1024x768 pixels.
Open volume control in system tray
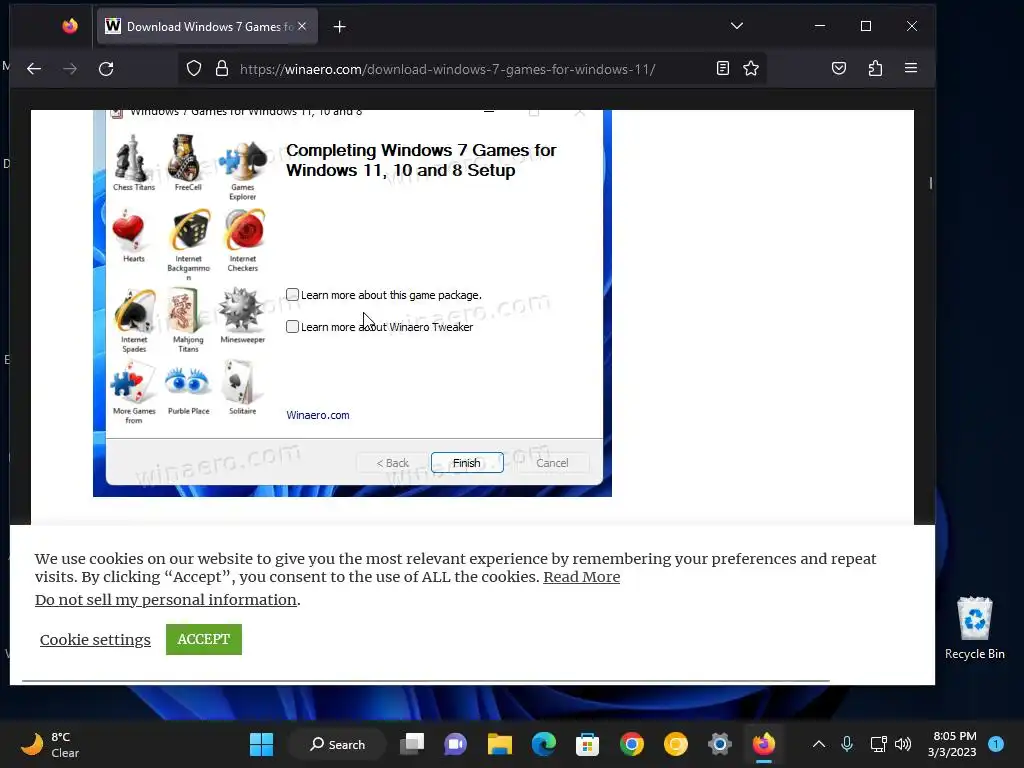[x=903, y=744]
